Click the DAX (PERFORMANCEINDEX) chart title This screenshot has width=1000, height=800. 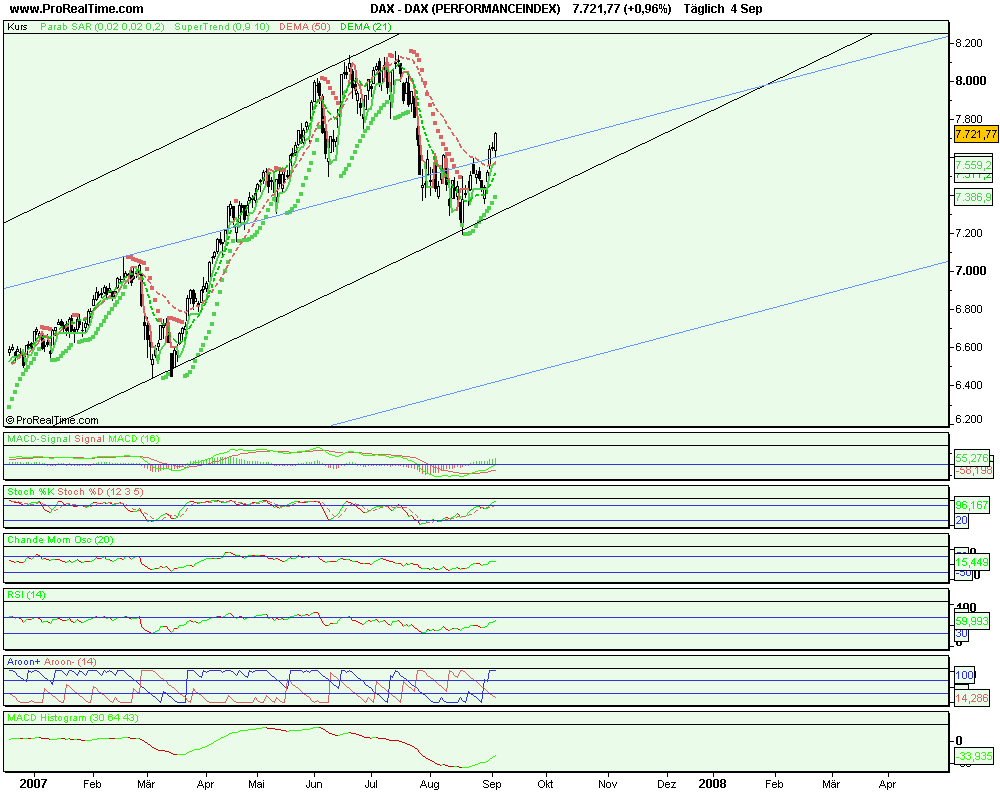click(465, 9)
